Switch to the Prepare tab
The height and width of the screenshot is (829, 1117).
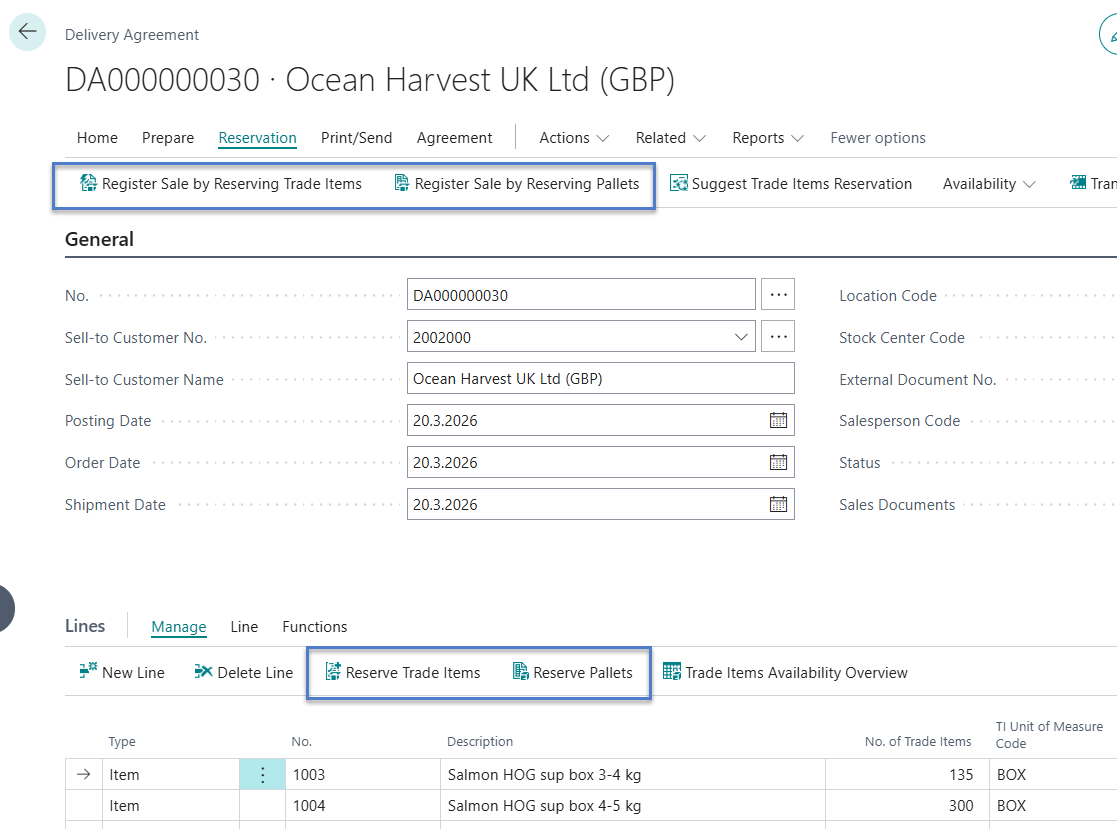click(168, 138)
